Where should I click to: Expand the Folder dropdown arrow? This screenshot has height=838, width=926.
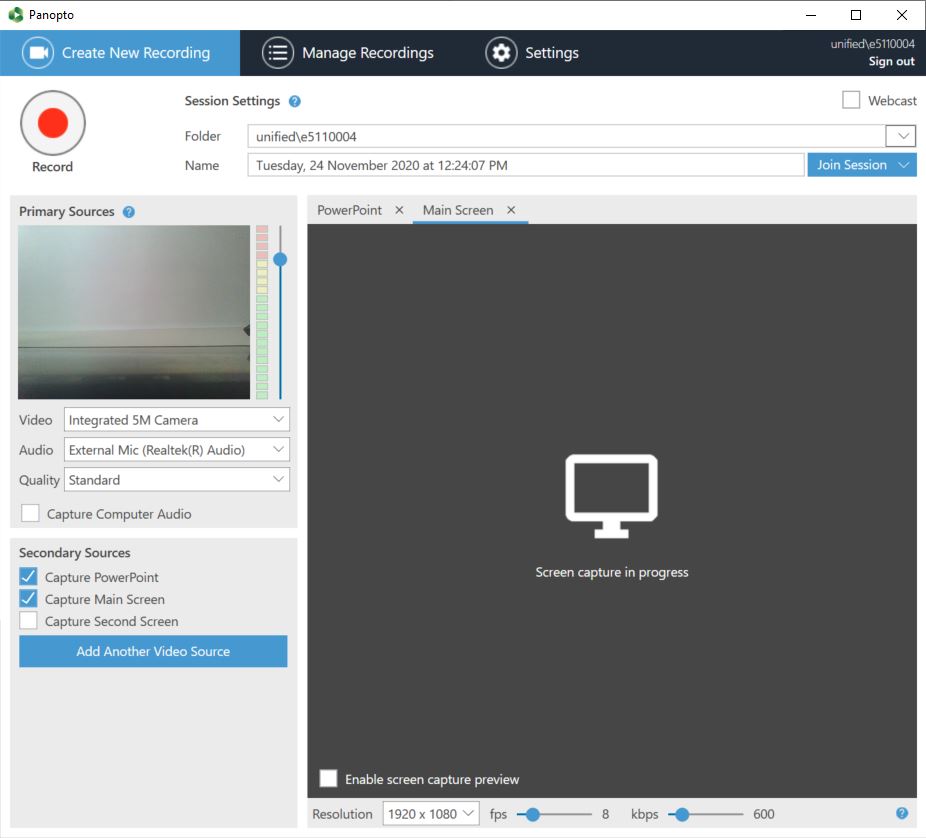click(901, 136)
